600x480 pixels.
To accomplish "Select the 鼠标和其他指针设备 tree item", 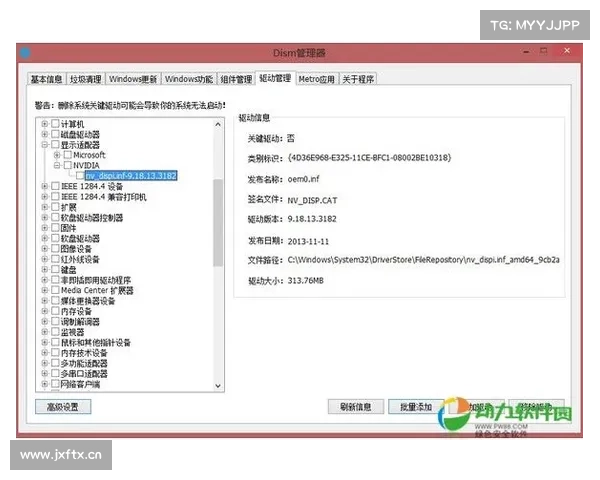I will pyautogui.click(x=96, y=342).
